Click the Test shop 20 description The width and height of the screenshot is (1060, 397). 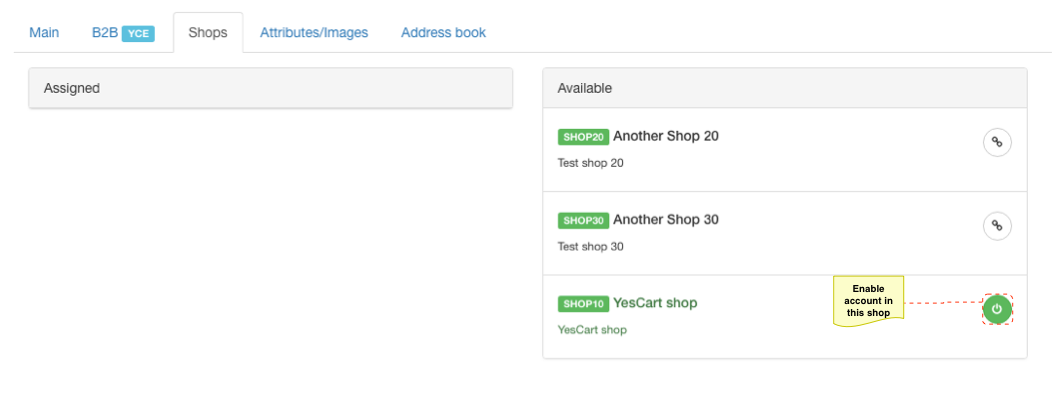click(590, 163)
